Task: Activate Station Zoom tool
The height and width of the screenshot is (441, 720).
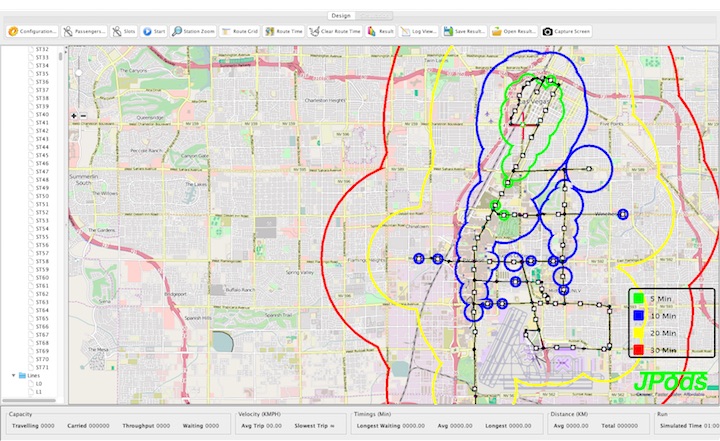Action: click(191, 32)
